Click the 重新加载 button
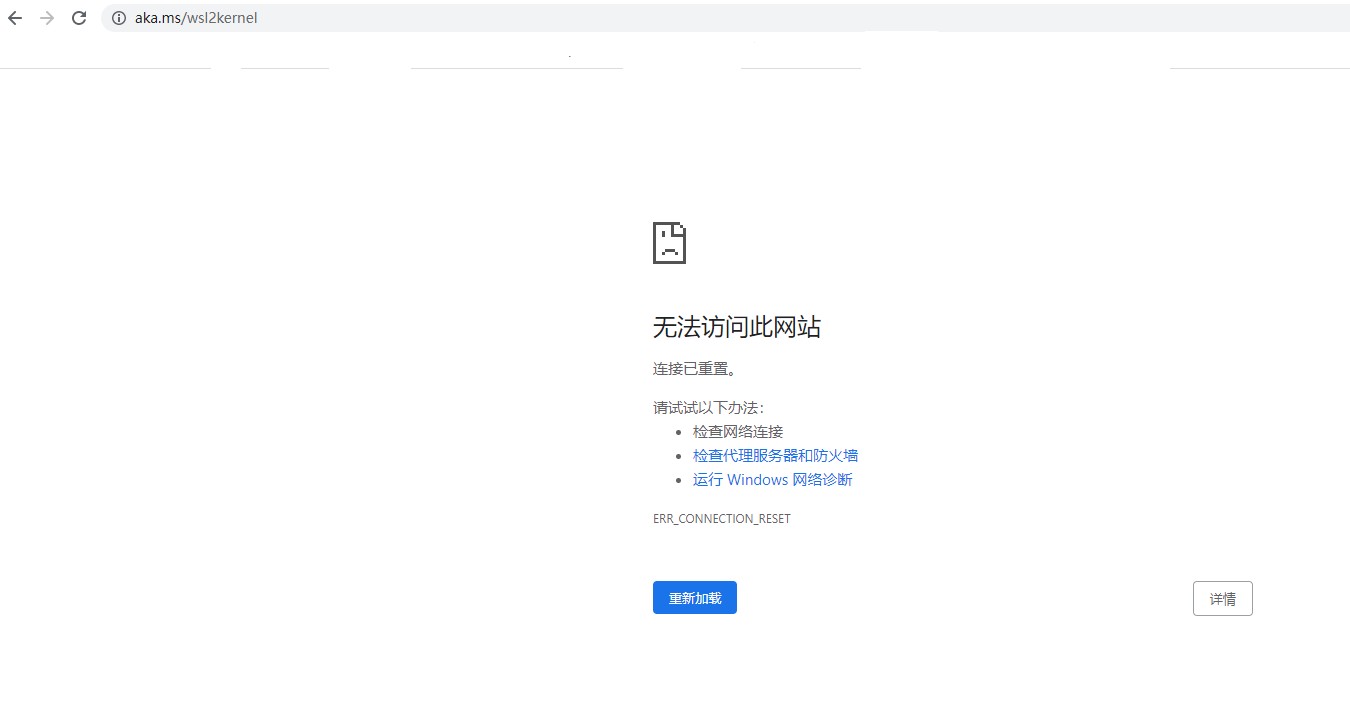 click(x=694, y=598)
